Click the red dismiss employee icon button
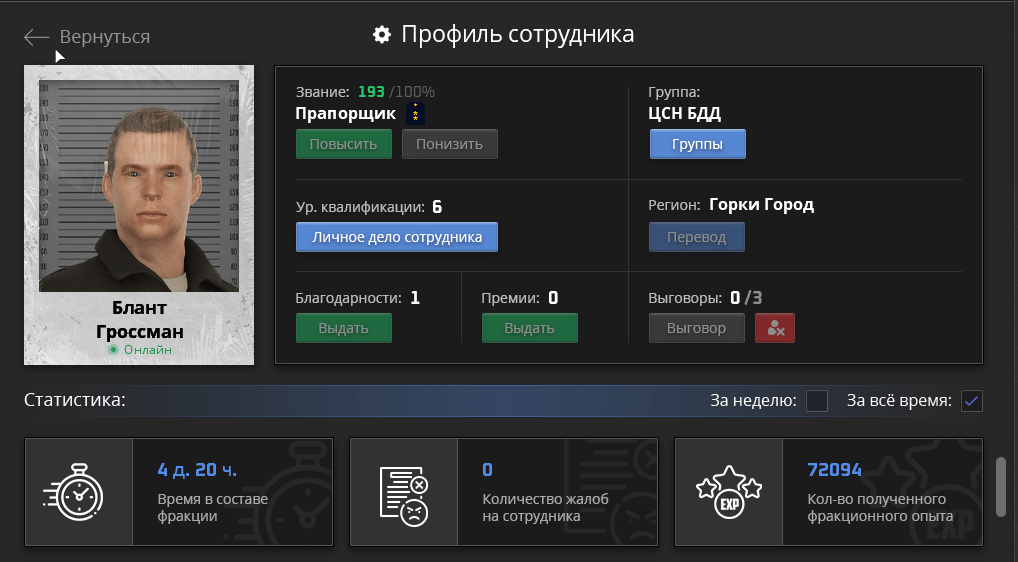The image size is (1018, 562). tap(775, 328)
